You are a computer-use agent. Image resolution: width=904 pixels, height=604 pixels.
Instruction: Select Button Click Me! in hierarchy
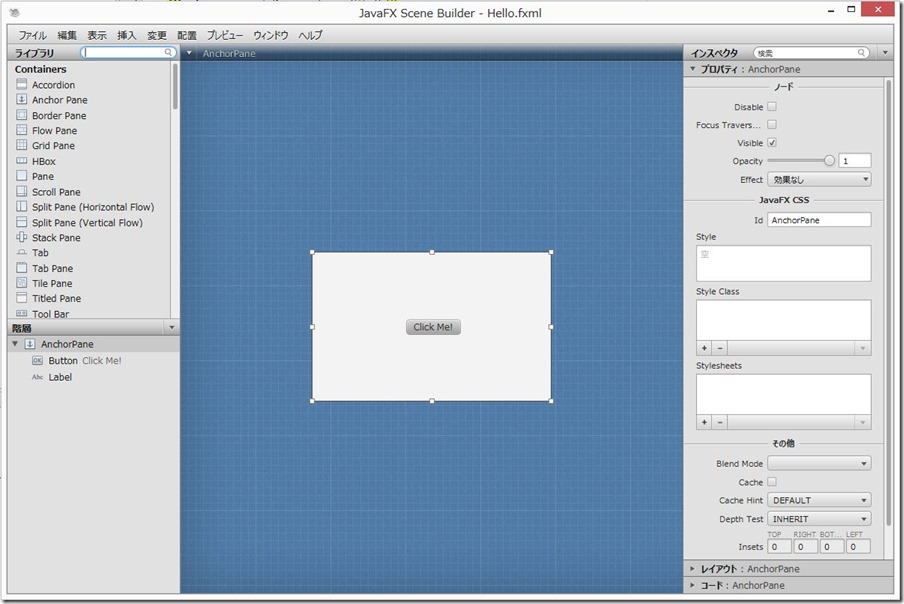tap(93, 361)
